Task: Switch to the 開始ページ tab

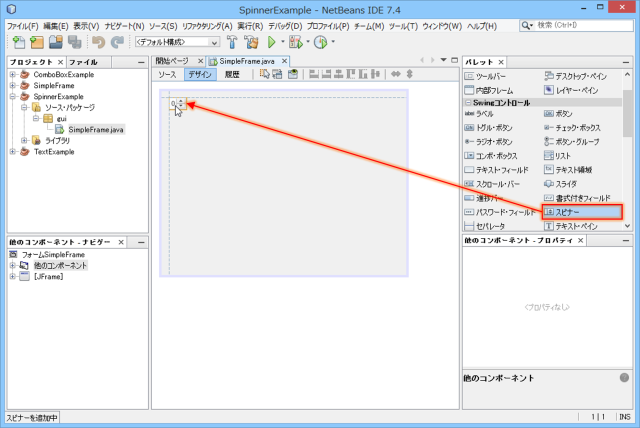Action: (172, 61)
